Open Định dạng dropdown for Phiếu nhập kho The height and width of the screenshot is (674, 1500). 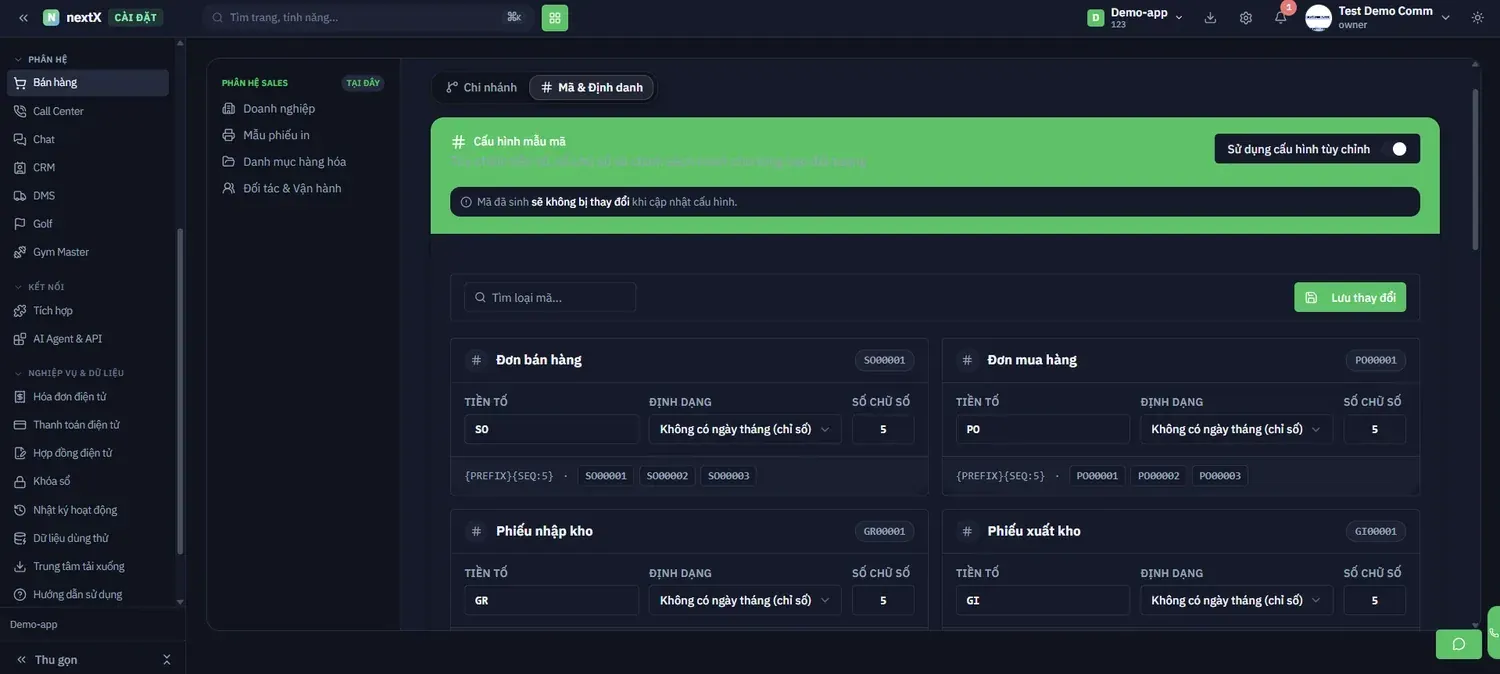click(x=745, y=600)
